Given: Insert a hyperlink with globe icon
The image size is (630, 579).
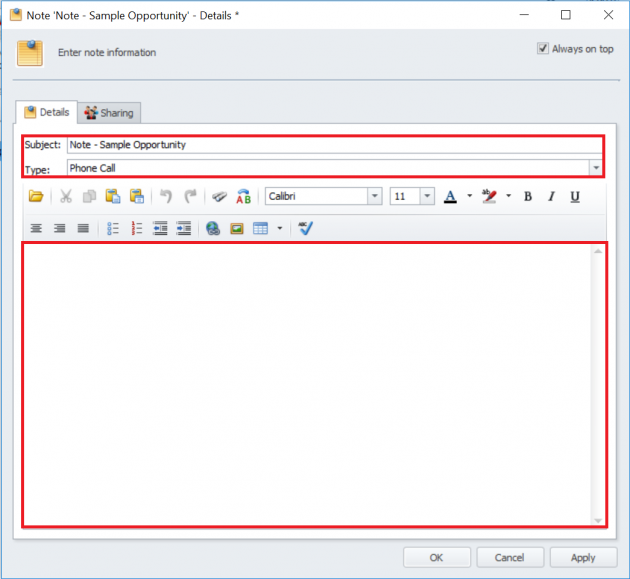Looking at the screenshot, I should (213, 228).
